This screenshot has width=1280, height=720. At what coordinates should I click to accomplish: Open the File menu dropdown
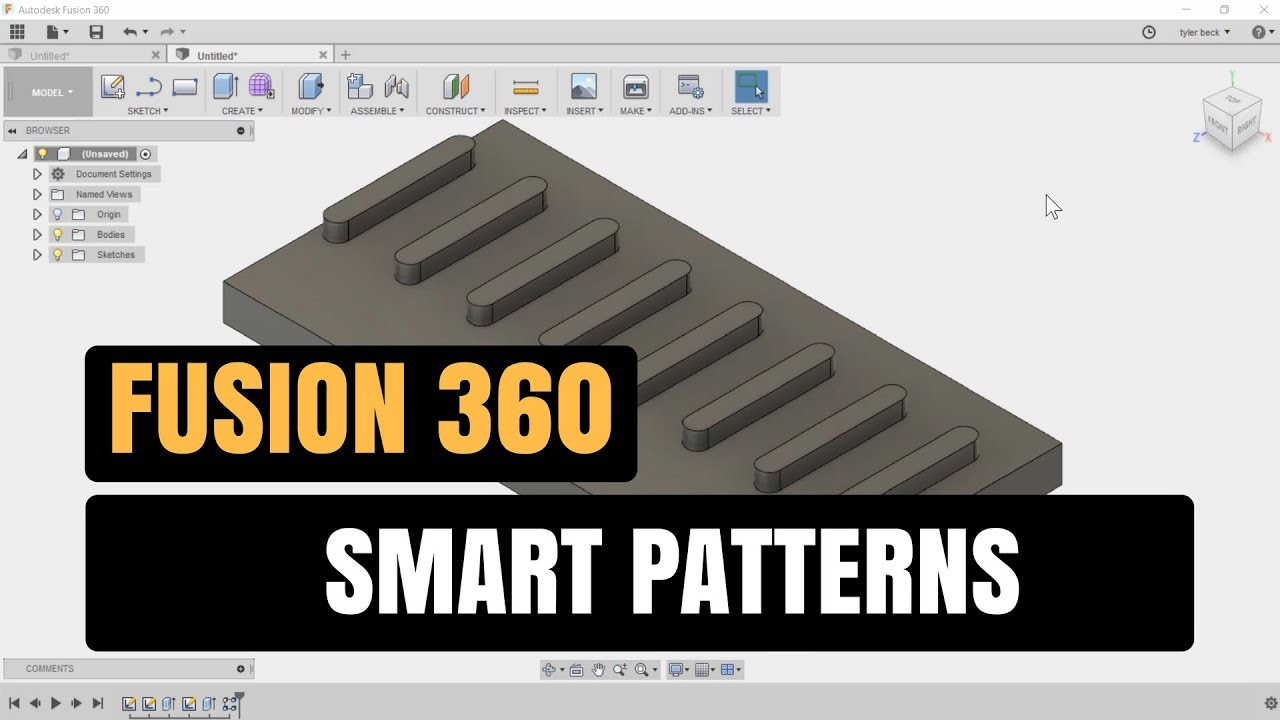58,32
